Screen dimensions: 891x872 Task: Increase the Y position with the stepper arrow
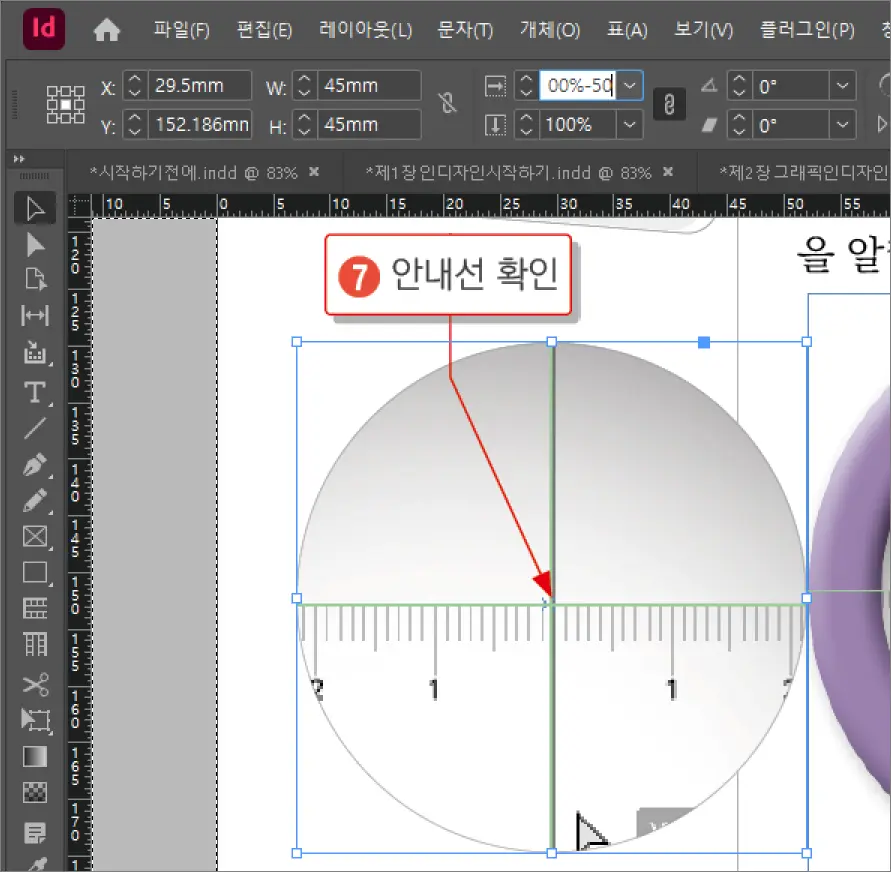[x=133, y=119]
